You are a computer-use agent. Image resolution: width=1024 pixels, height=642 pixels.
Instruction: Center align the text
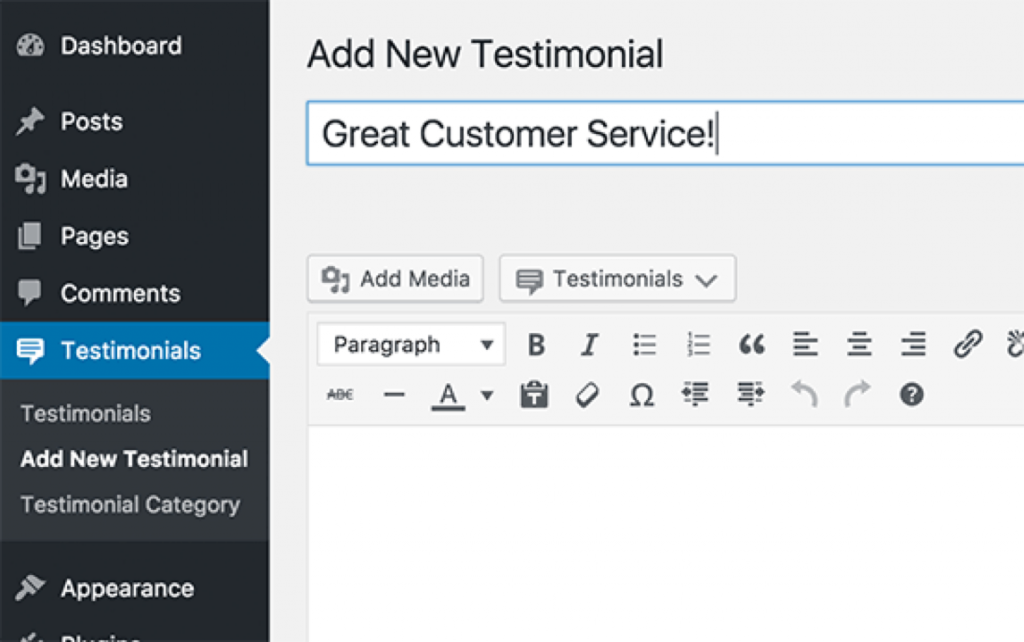pyautogui.click(x=859, y=344)
